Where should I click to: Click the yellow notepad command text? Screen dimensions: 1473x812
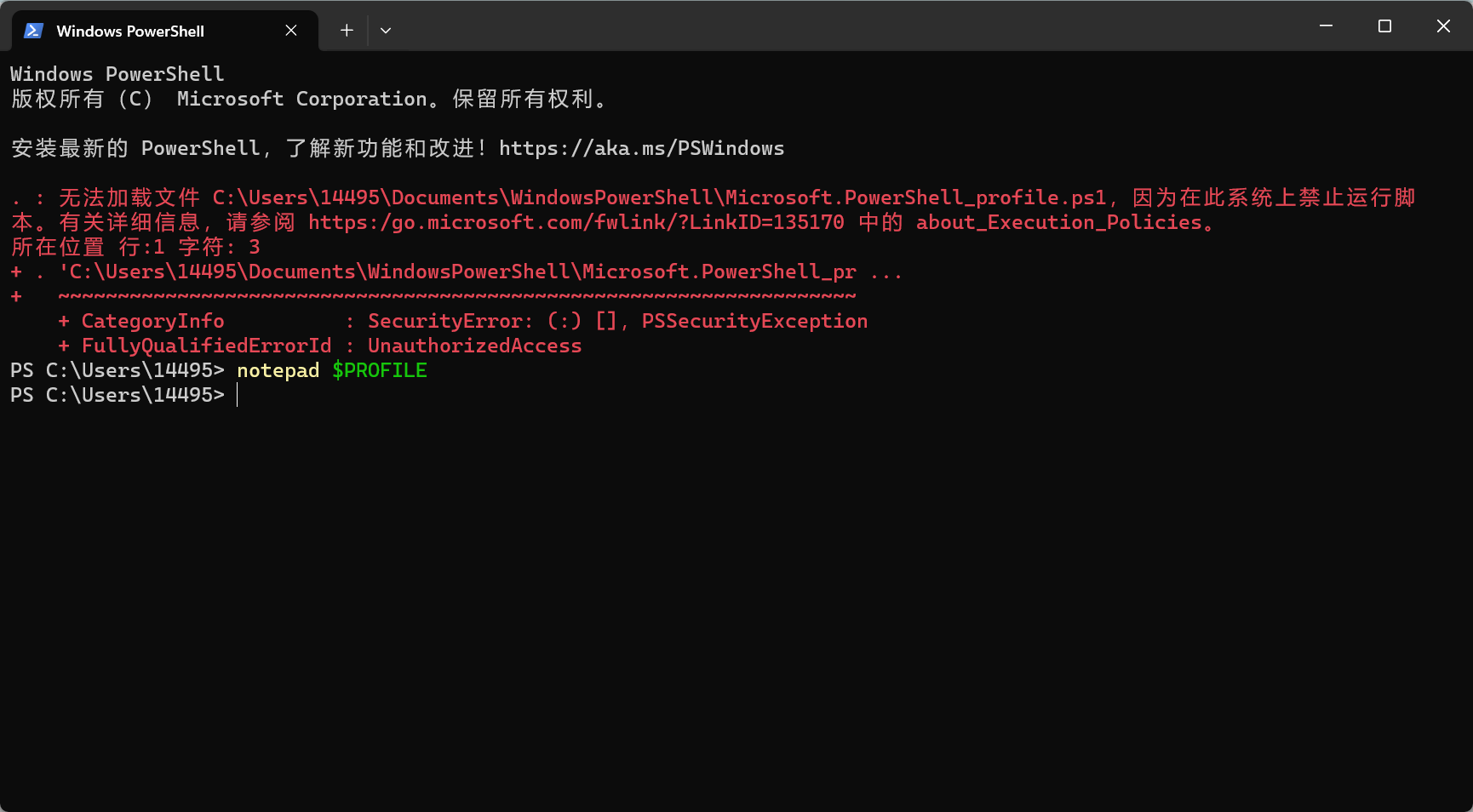click(x=278, y=370)
